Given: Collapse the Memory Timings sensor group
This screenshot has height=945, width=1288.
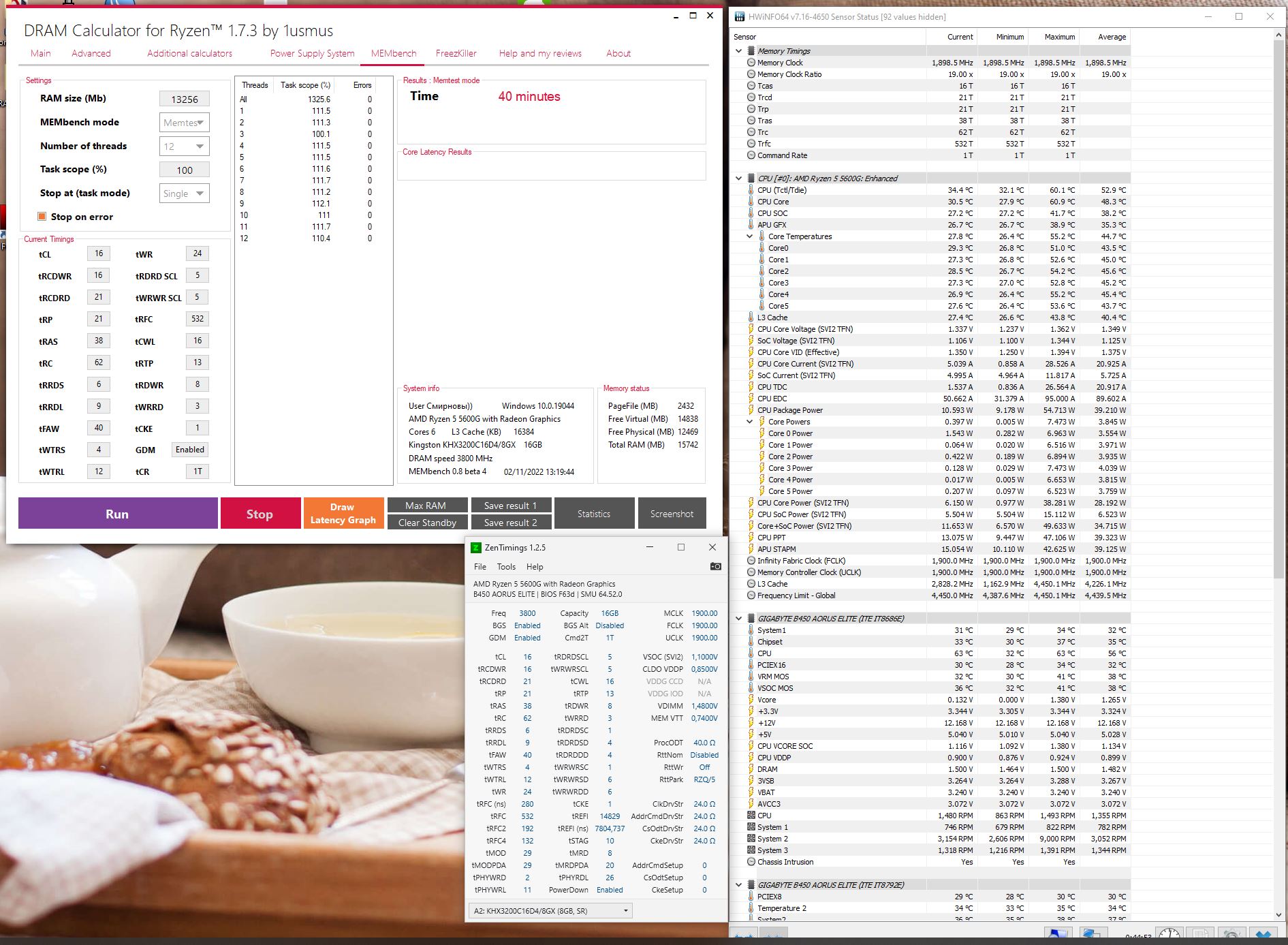Looking at the screenshot, I should pos(739,51).
